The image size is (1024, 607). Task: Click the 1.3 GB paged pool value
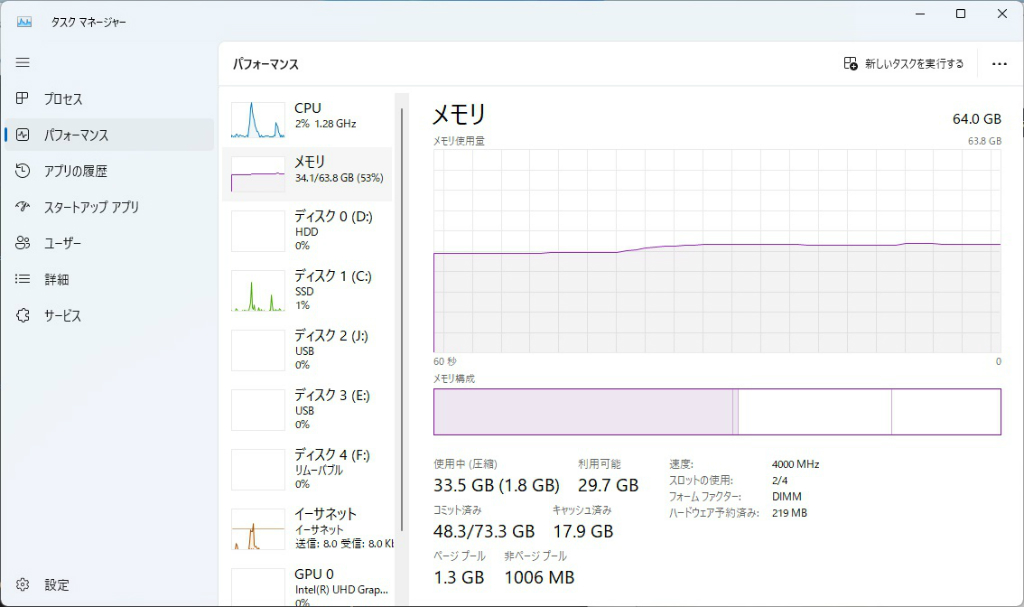(x=459, y=578)
